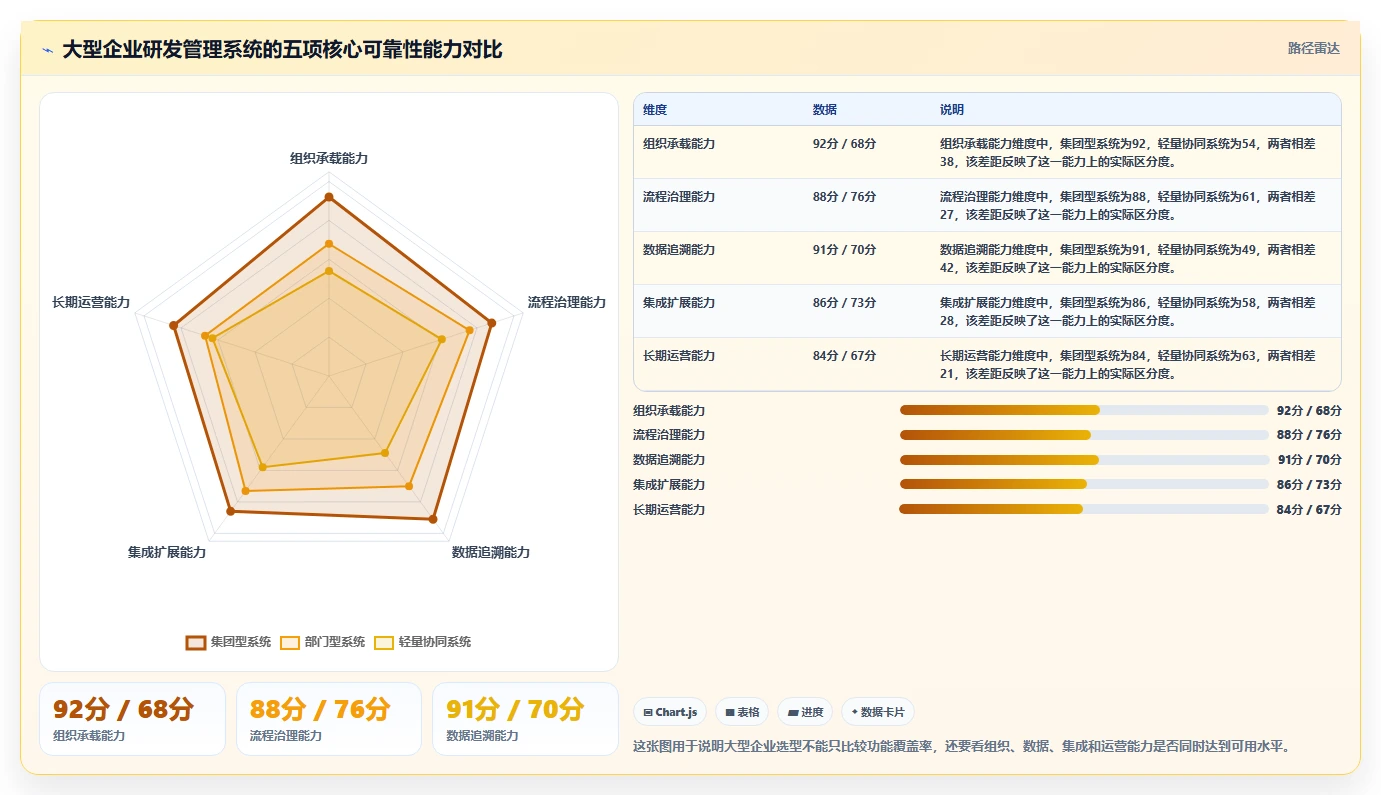Click radar axis label 组织承载能力
Image resolution: width=1381 pixels, height=795 pixels.
[329, 158]
